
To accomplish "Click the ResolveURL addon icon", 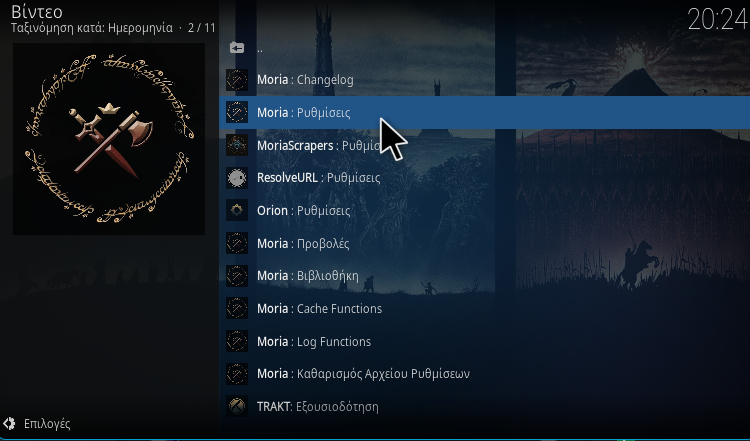I will tap(237, 178).
